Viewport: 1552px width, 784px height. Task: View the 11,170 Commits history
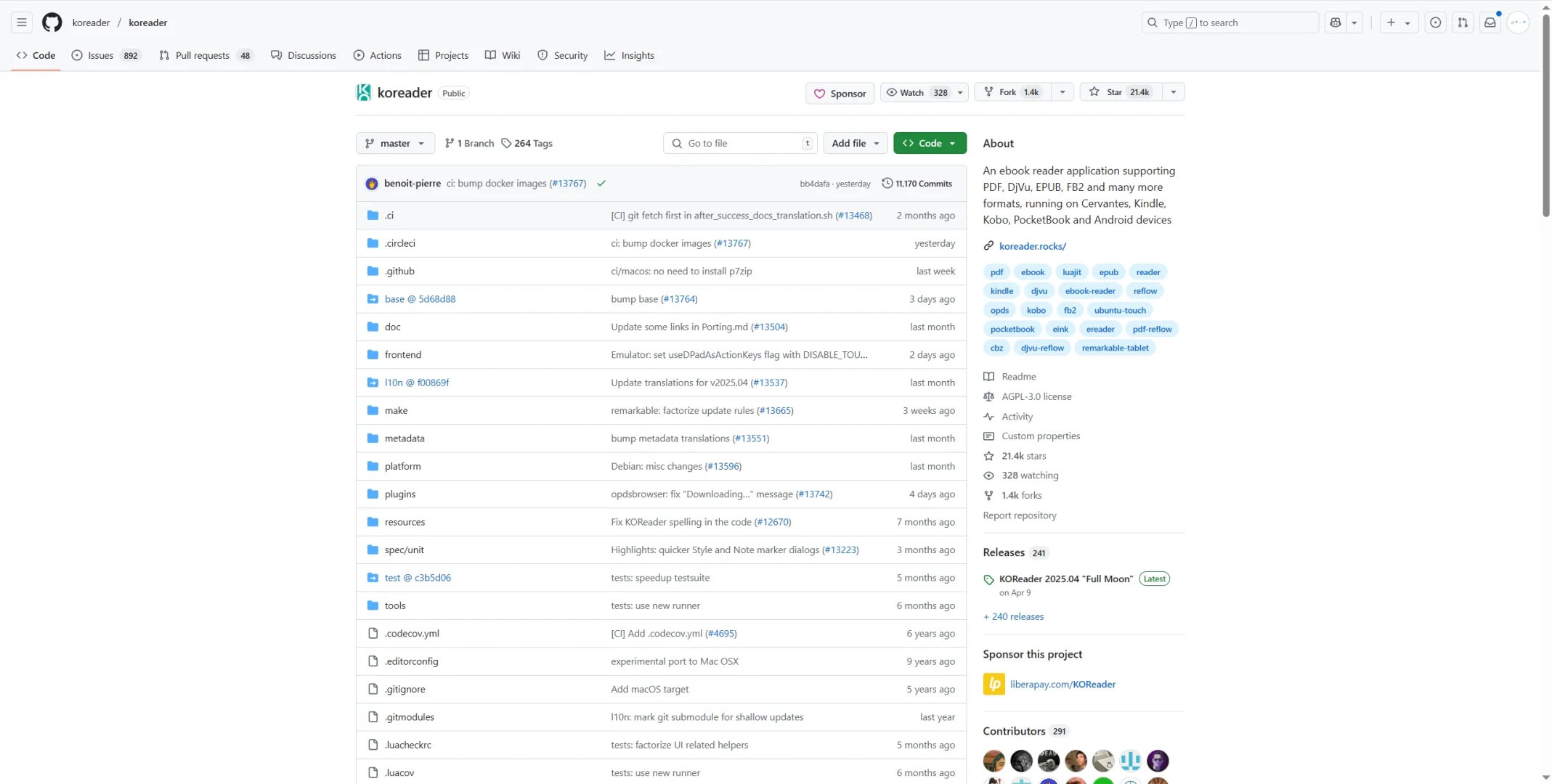(x=917, y=184)
